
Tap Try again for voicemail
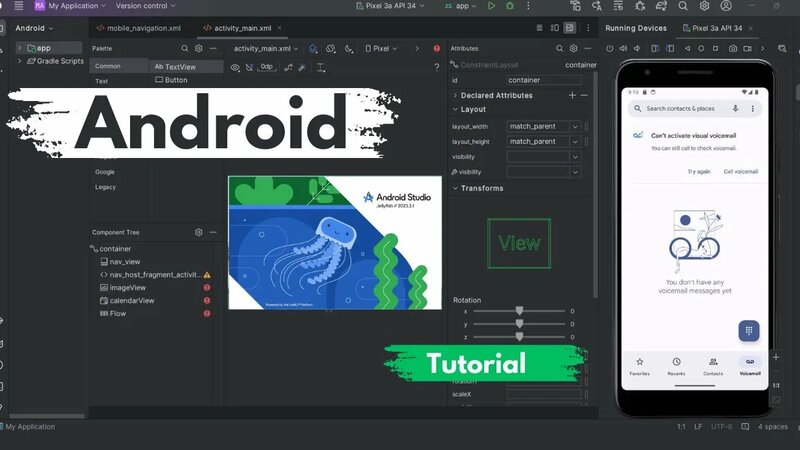coord(699,171)
